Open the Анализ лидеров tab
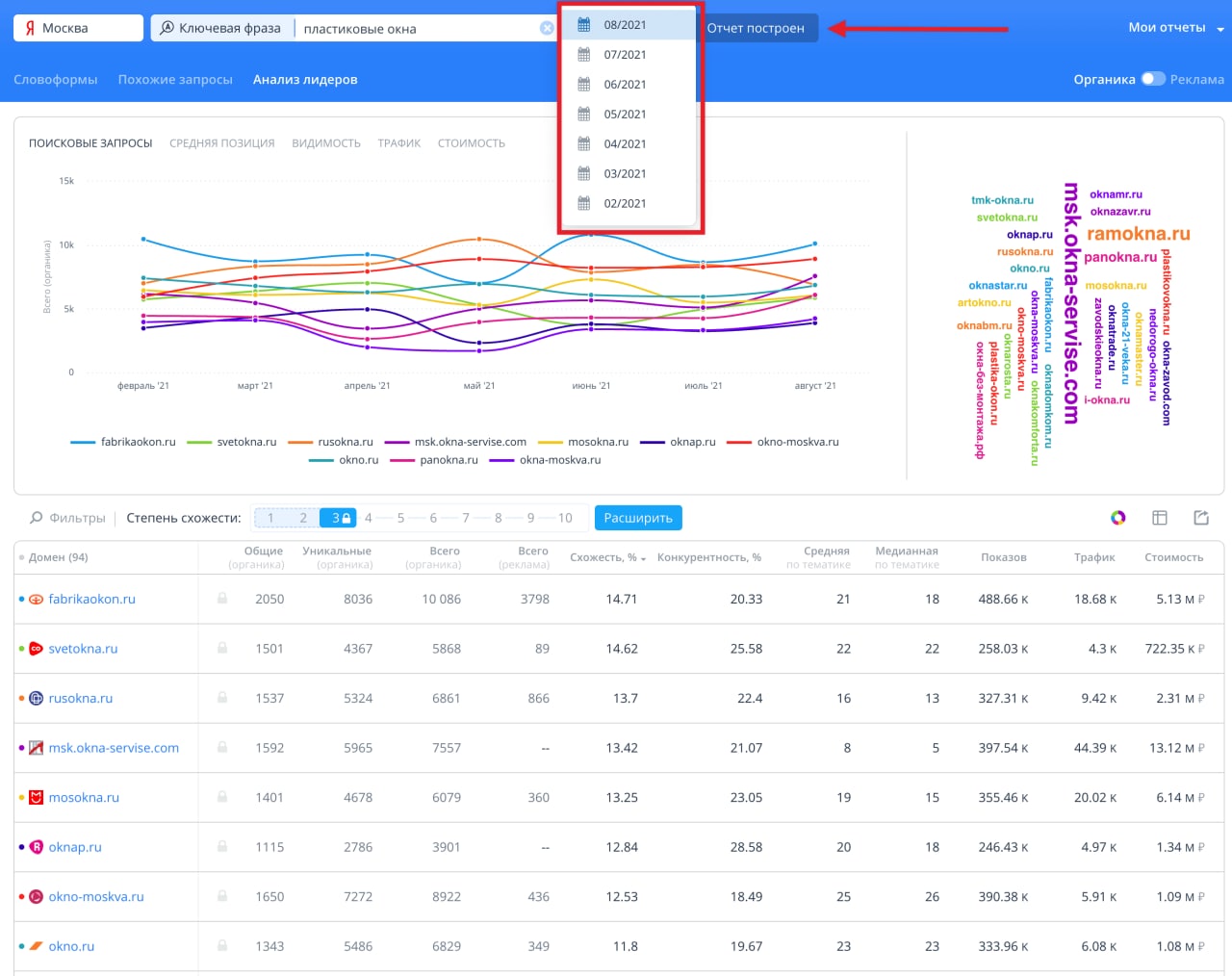1232x976 pixels. click(305, 80)
